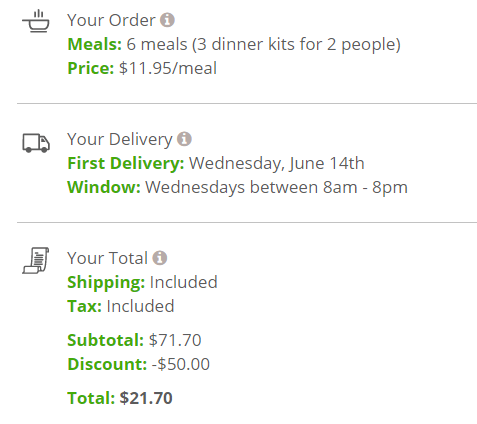Viewport: 477px width, 424px height.
Task: Click the Shipping: Included line
Action: tap(142, 283)
